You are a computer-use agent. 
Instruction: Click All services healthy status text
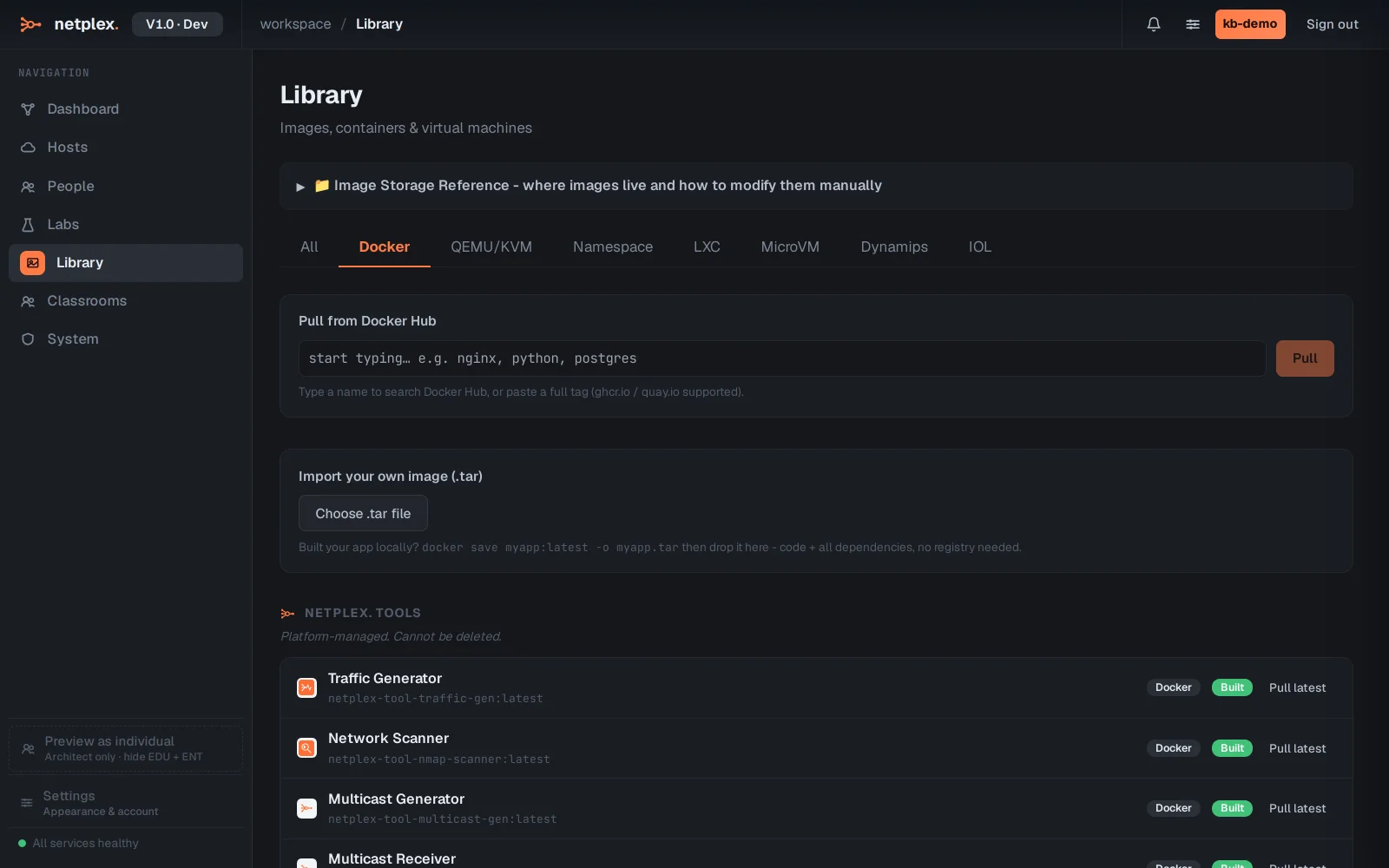[86, 843]
